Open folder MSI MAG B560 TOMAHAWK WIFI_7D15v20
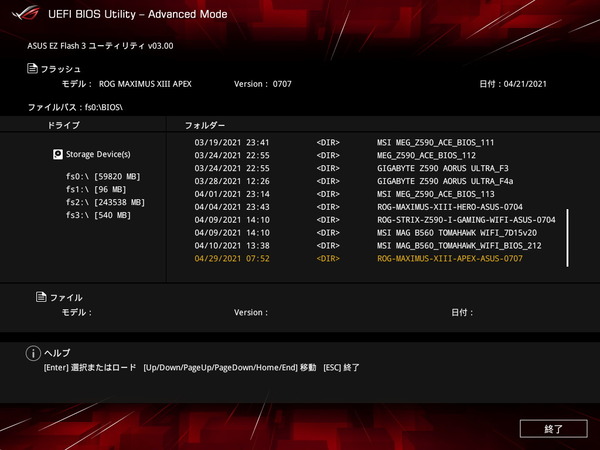This screenshot has height=450, width=600. [x=457, y=233]
